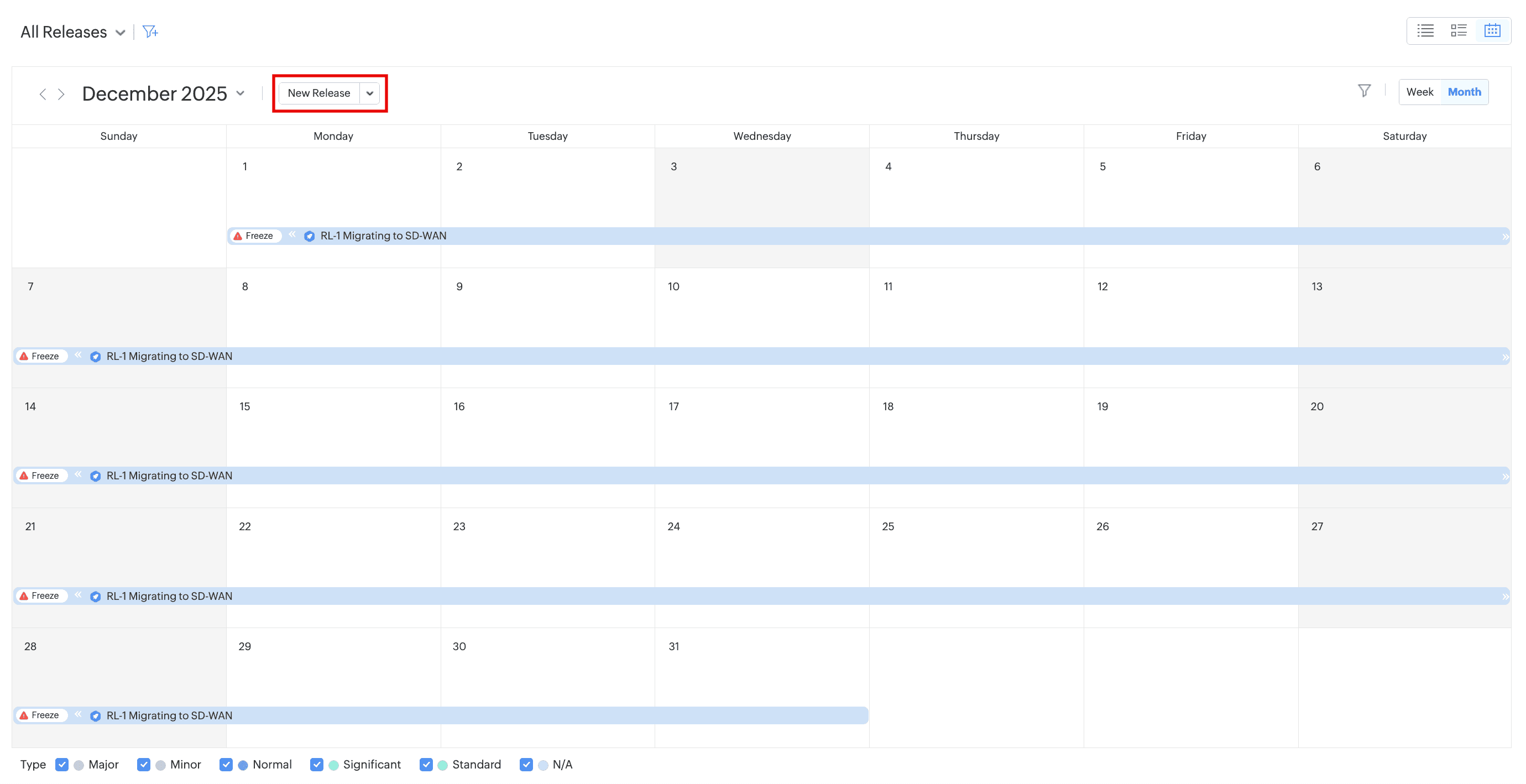The height and width of the screenshot is (784, 1526).
Task: Open the December 2025 month picker
Action: click(241, 93)
